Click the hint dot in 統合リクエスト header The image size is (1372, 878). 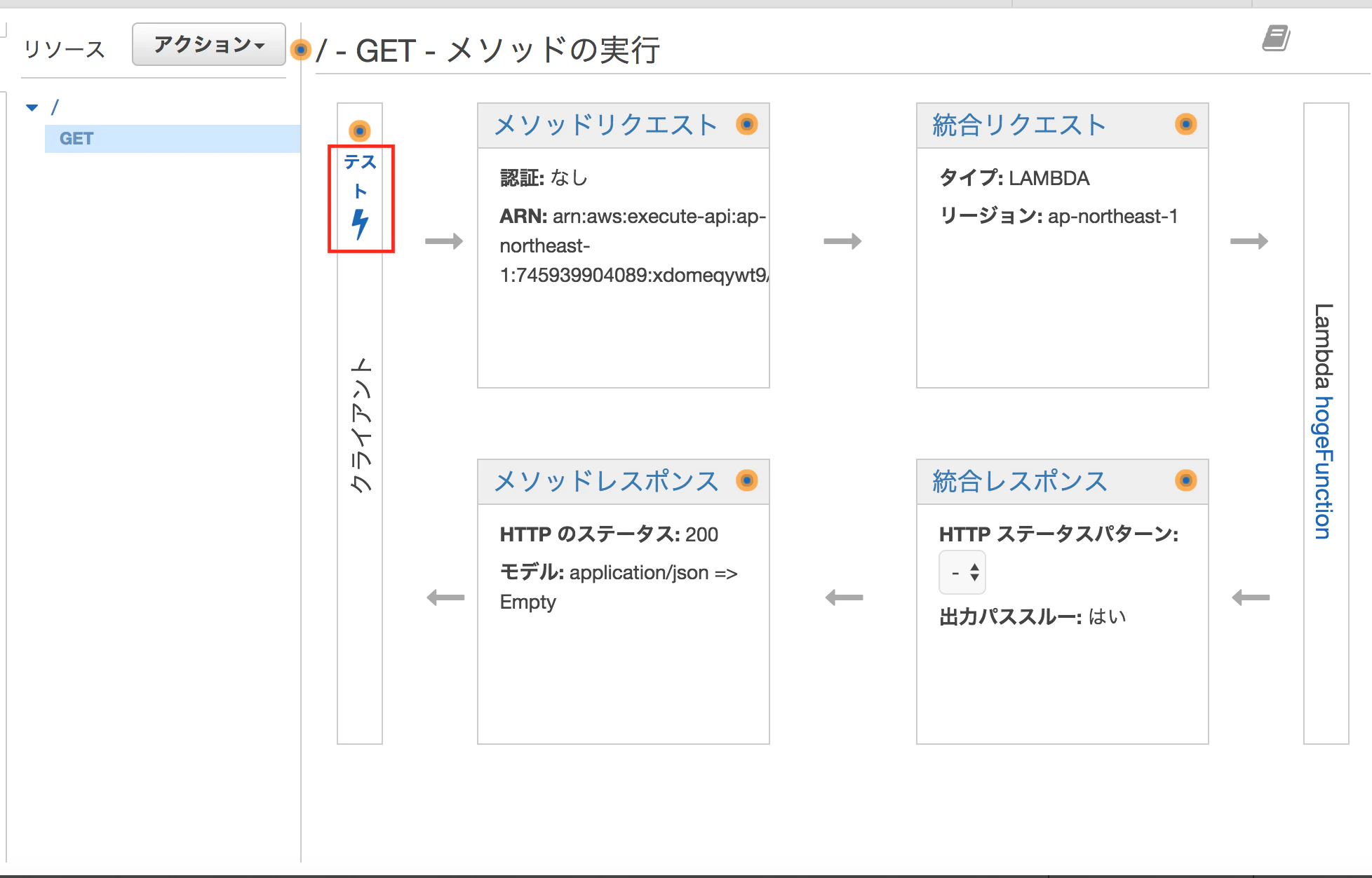pos(1186,124)
